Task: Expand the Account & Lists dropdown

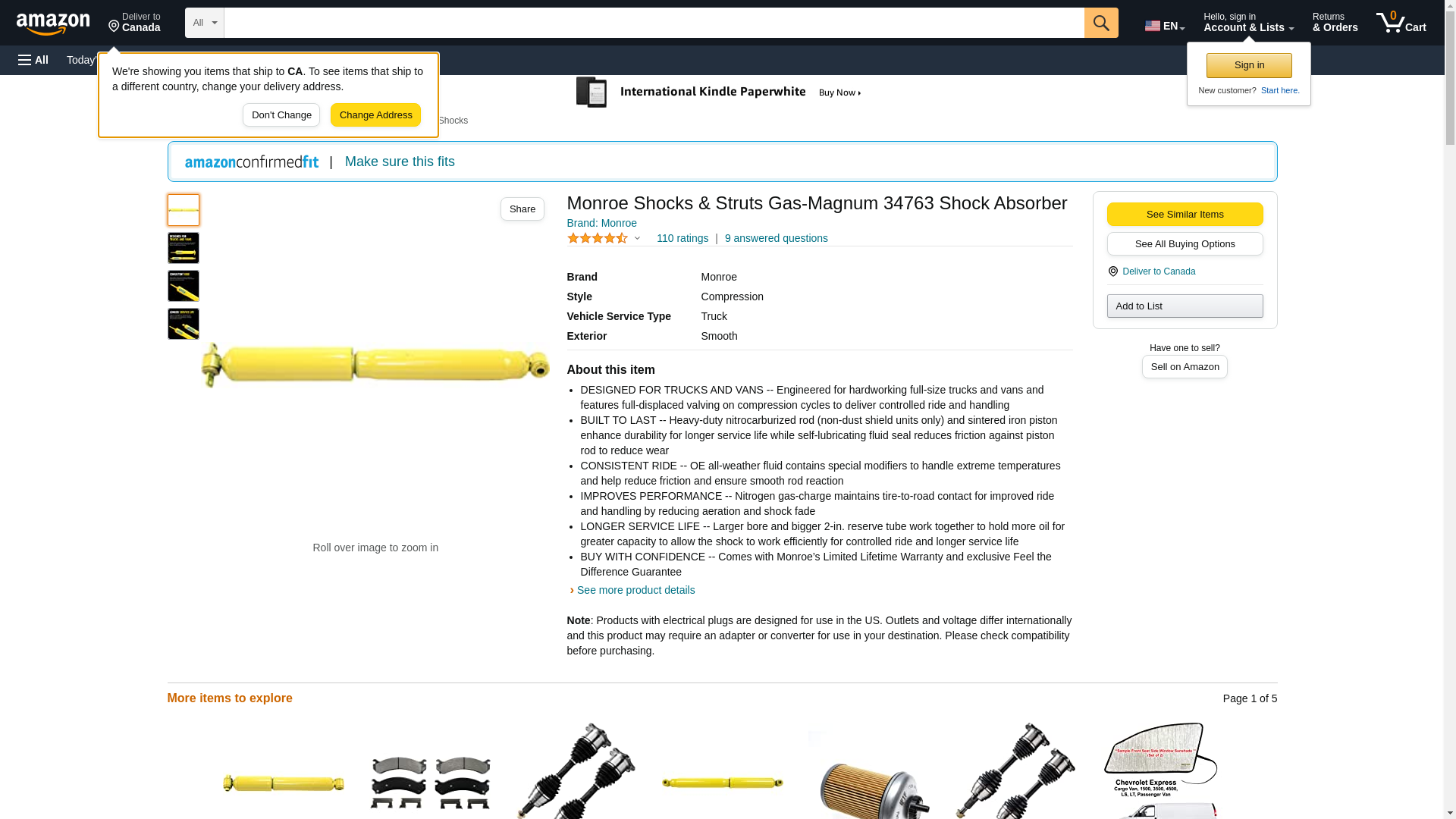Action: pos(1248,23)
